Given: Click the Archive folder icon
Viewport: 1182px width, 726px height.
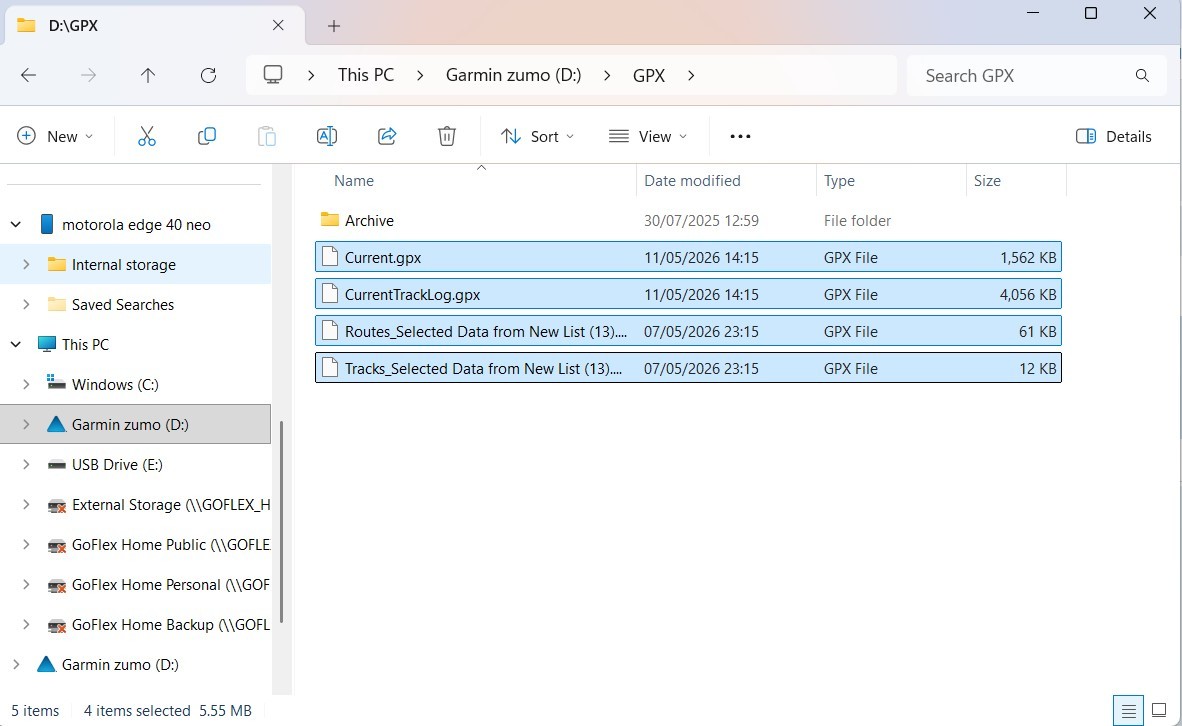Looking at the screenshot, I should tap(329, 220).
